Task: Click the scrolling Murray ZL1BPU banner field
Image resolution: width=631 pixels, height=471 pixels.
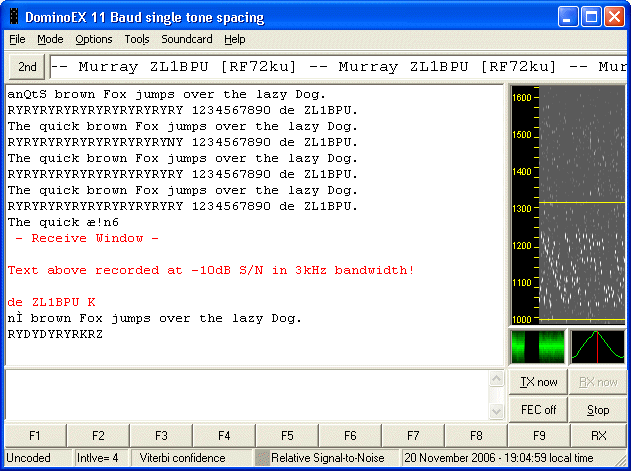Action: (338, 66)
